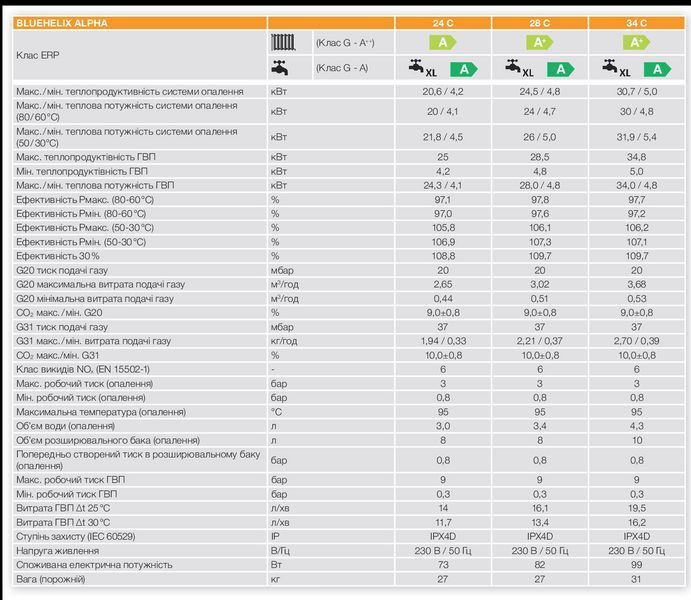Click the efficiency value '108,8'
Image resolution: width=691 pixels, height=600 pixels.
(x=443, y=256)
